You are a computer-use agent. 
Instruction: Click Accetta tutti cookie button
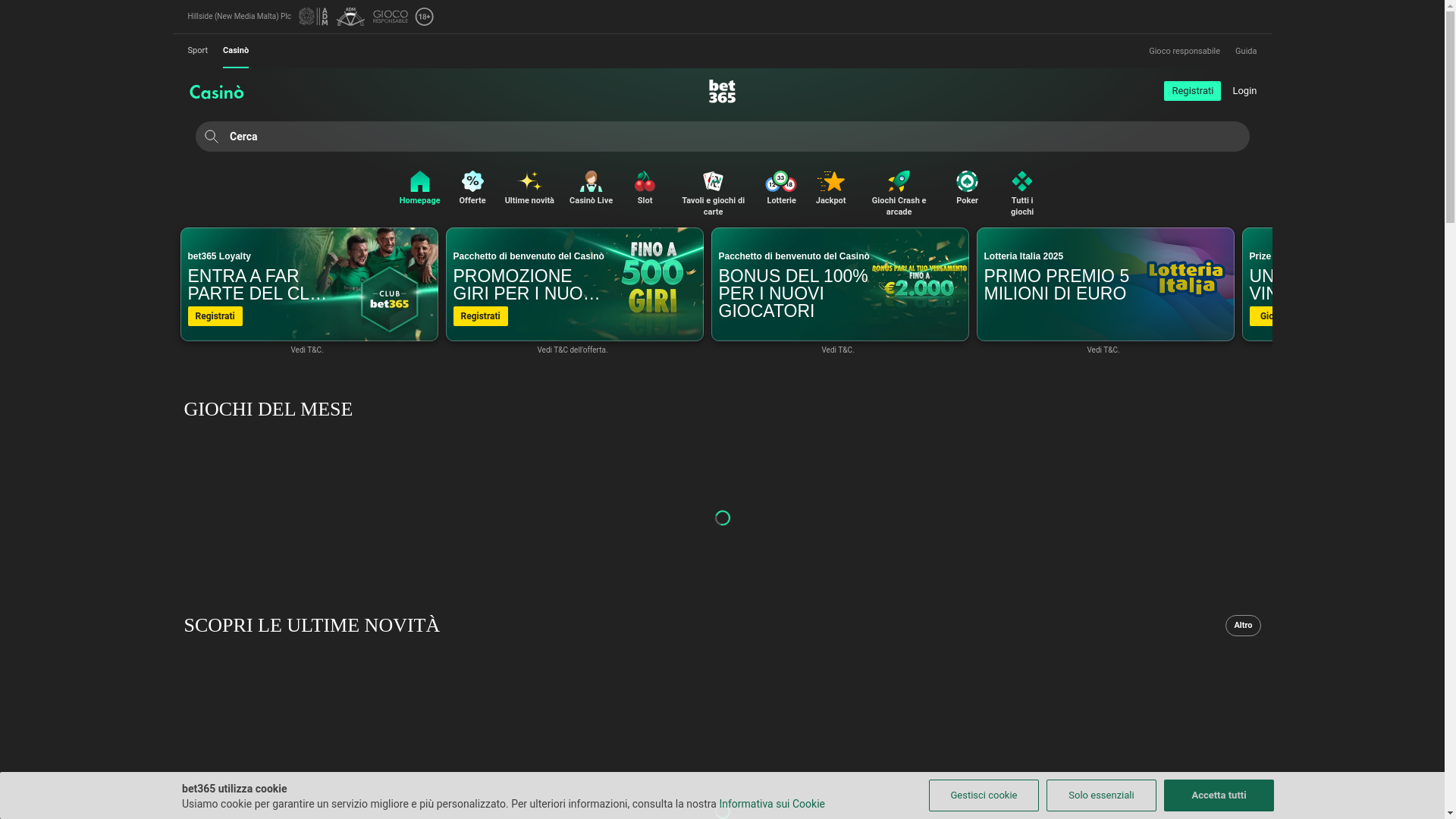1219,795
